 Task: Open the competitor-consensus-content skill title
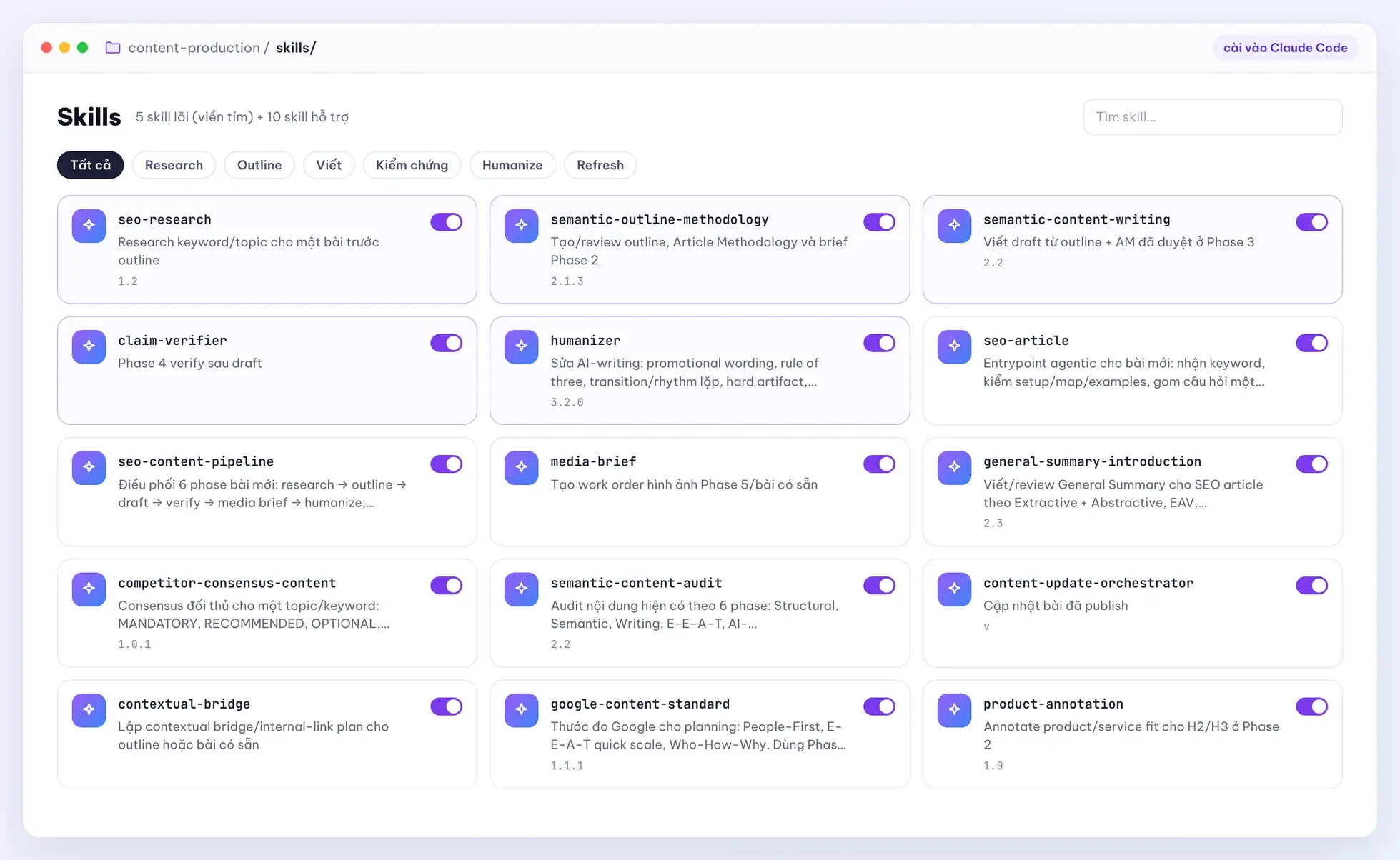tap(227, 583)
